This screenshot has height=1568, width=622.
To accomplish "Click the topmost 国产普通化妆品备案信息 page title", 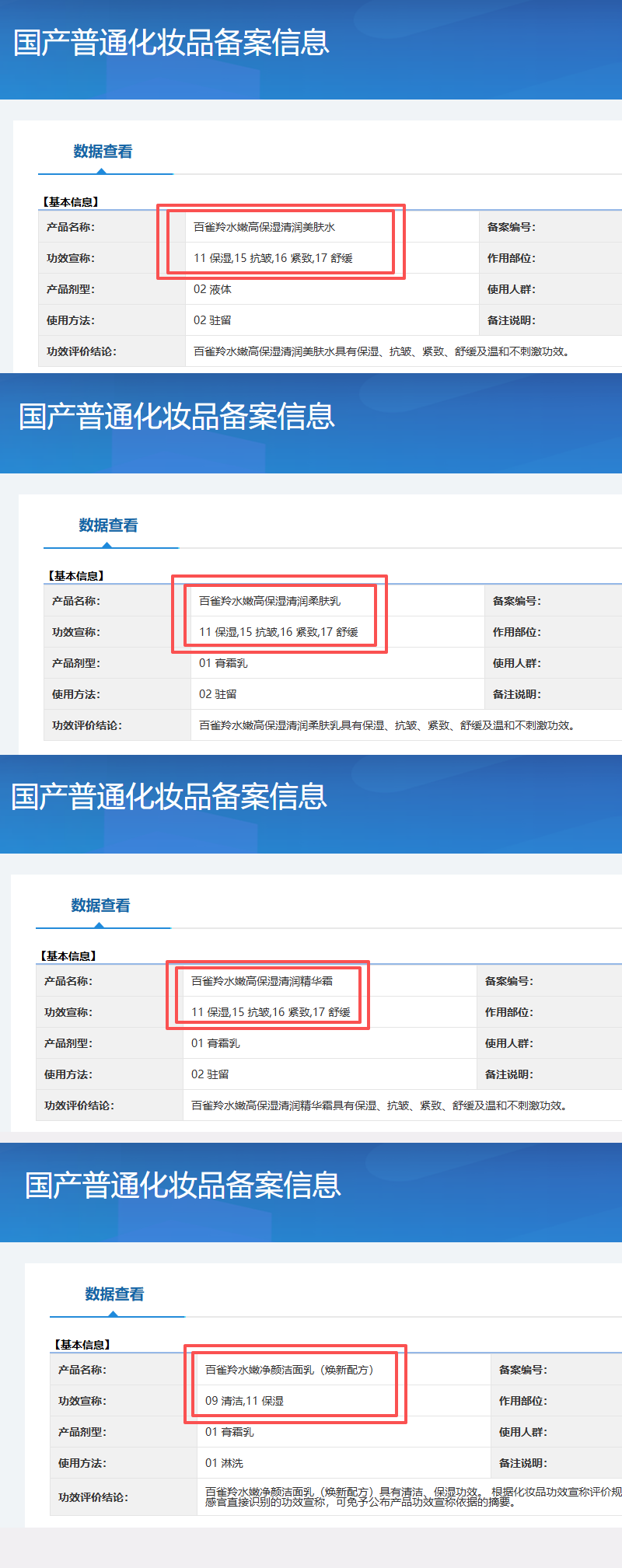I will click(171, 43).
